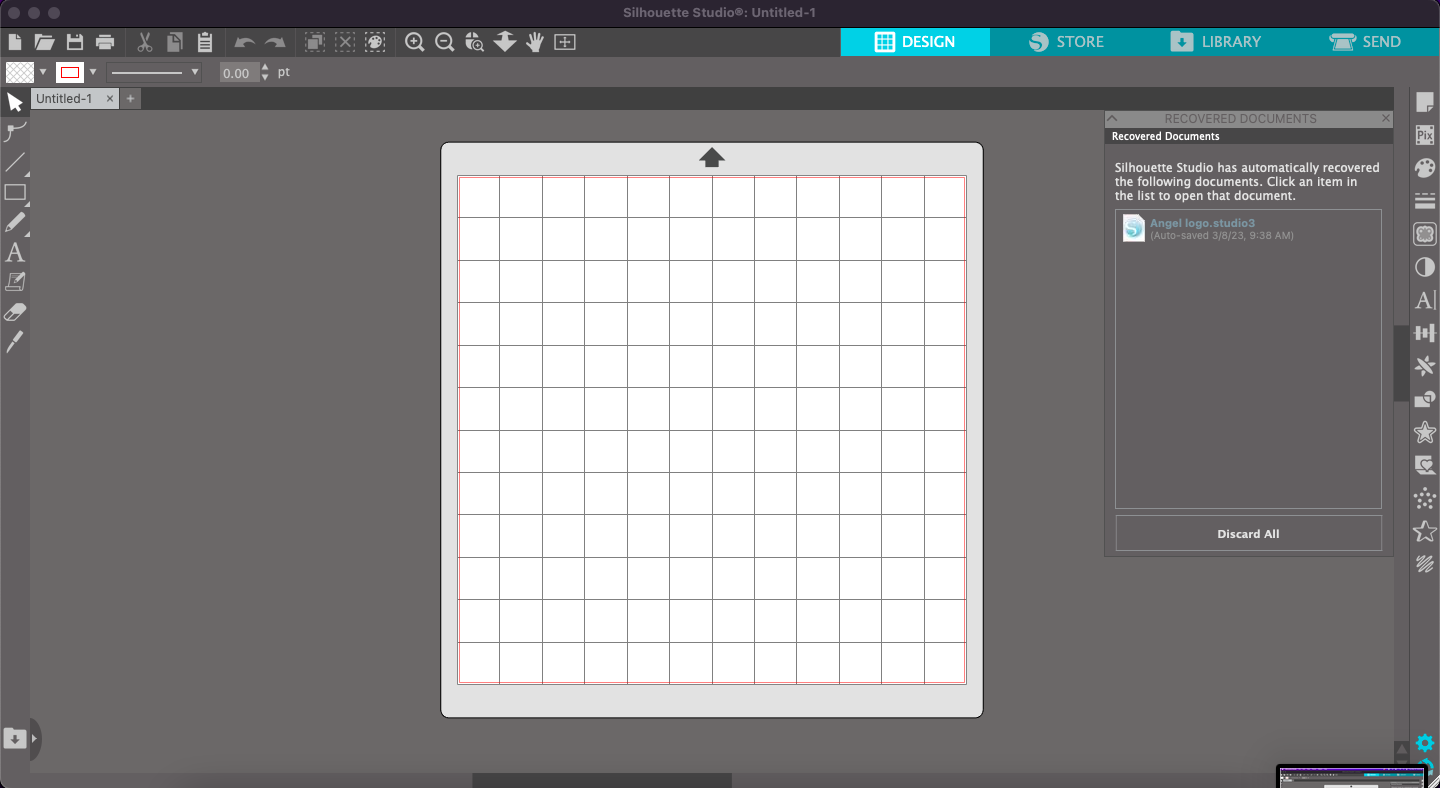
Task: Activate the Draw Rectangle tool
Action: click(x=15, y=192)
